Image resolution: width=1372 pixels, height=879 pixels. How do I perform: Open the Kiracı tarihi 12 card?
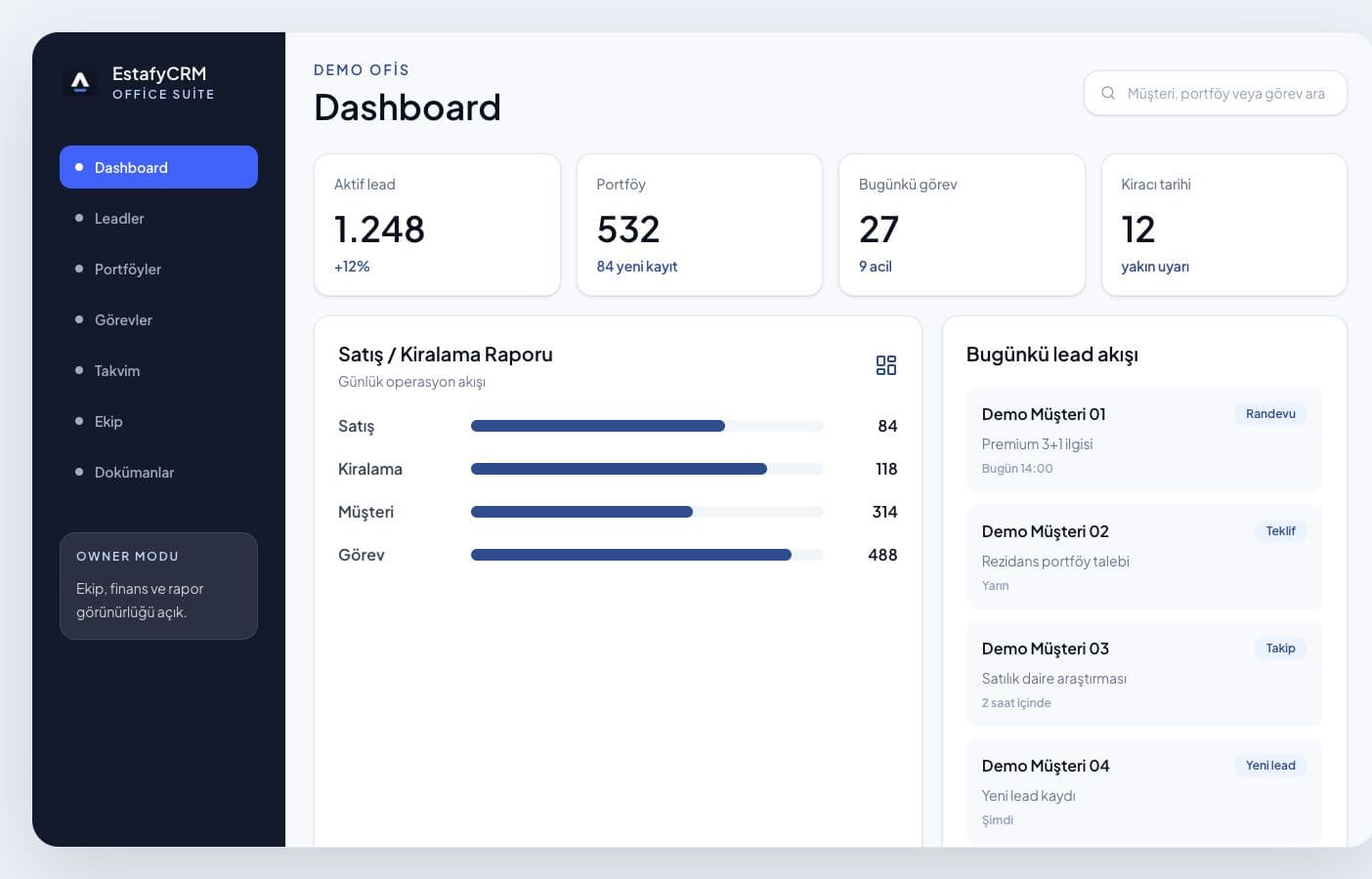click(x=1224, y=225)
